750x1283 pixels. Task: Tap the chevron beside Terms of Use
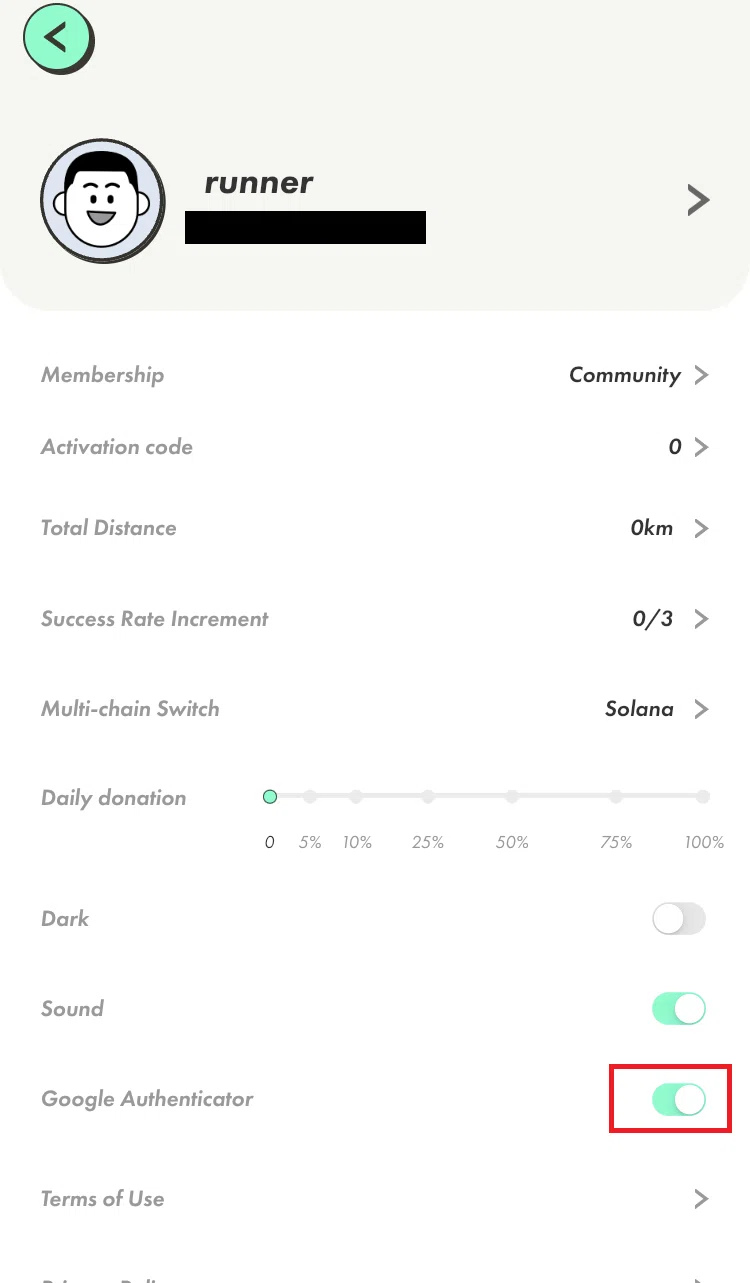pyautogui.click(x=701, y=1199)
